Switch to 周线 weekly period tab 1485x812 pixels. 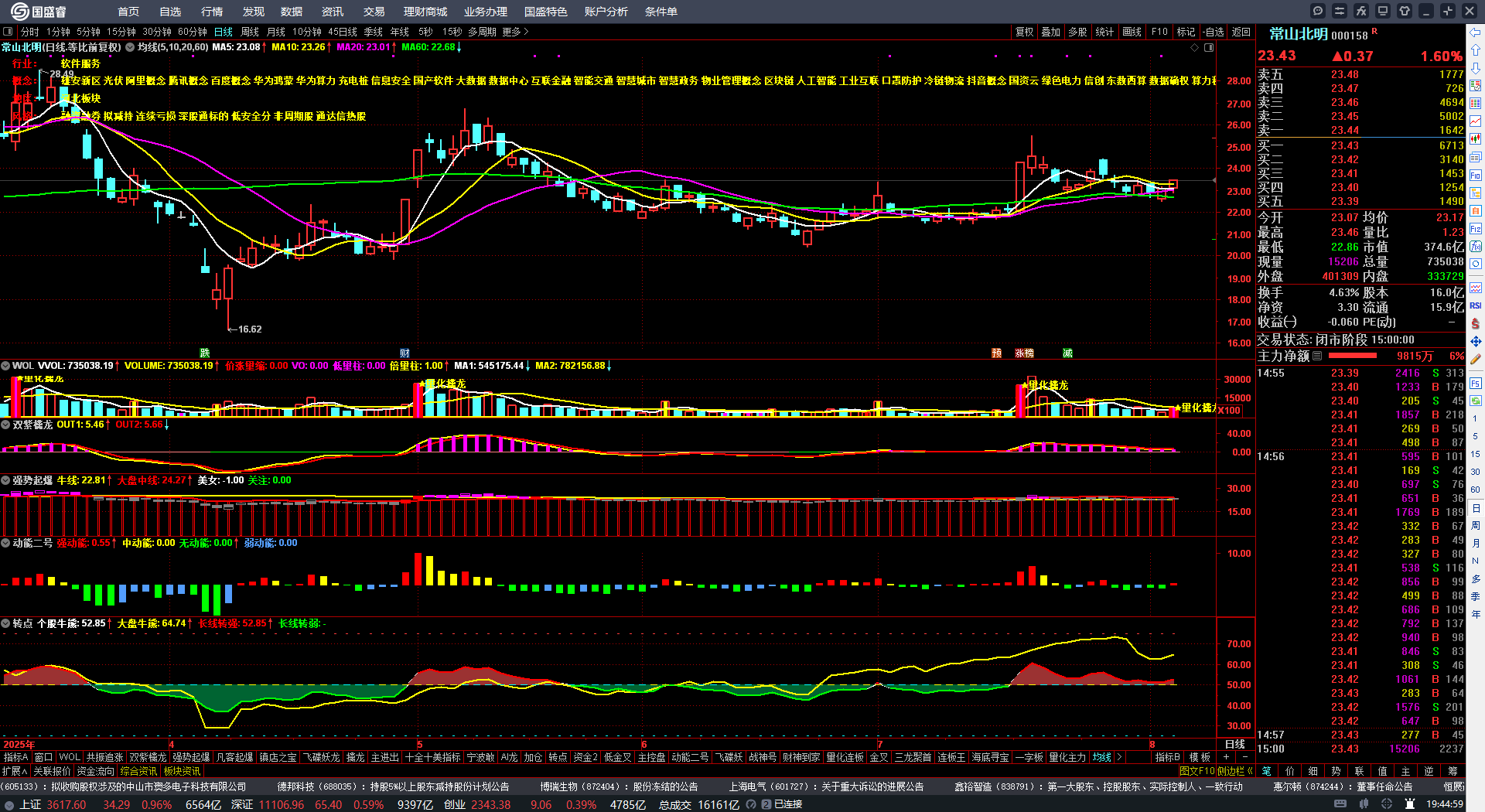click(x=249, y=32)
